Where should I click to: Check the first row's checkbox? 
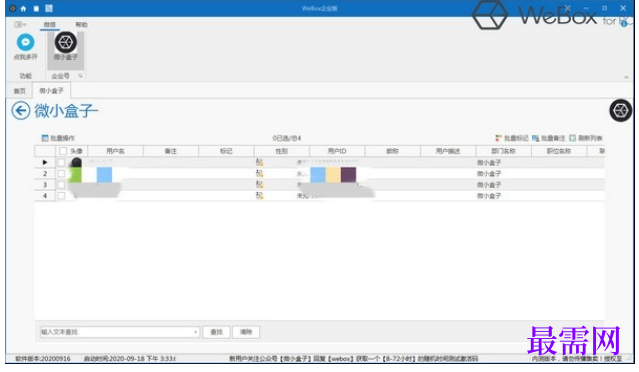pyautogui.click(x=61, y=162)
